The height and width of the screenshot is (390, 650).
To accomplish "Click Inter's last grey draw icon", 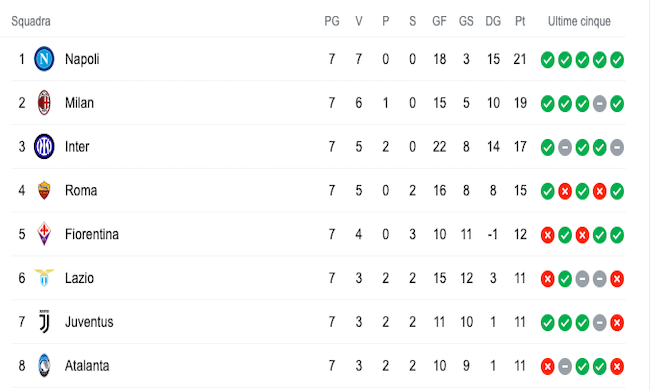I will tap(617, 147).
